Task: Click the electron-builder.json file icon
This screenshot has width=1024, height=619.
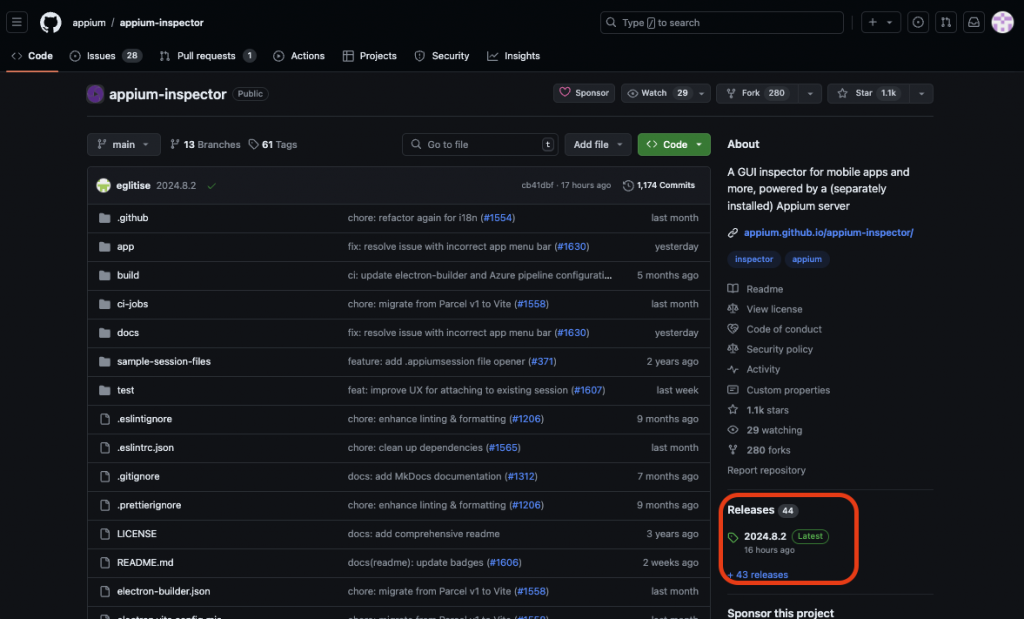Action: pos(104,592)
